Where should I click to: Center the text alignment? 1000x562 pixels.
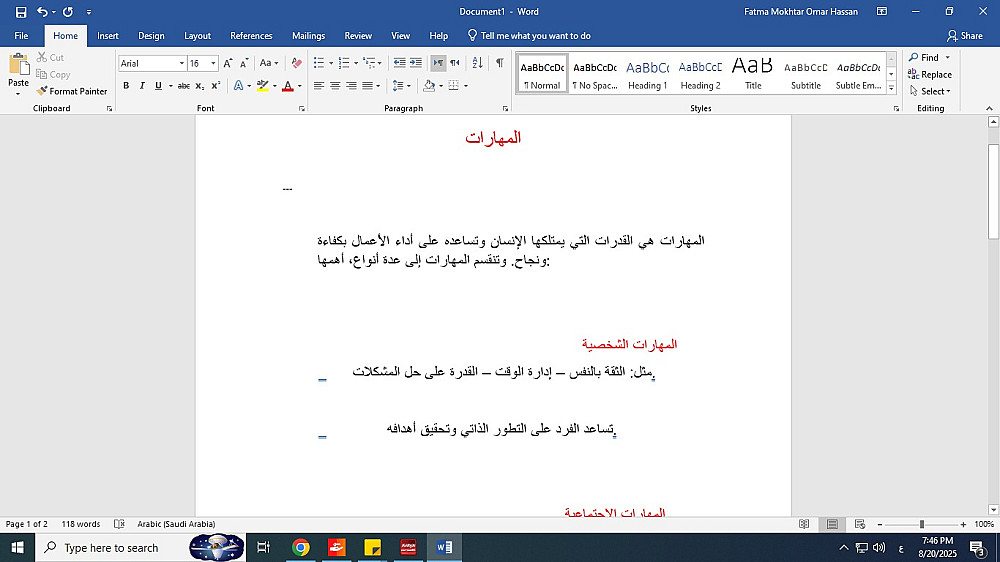pyautogui.click(x=335, y=85)
